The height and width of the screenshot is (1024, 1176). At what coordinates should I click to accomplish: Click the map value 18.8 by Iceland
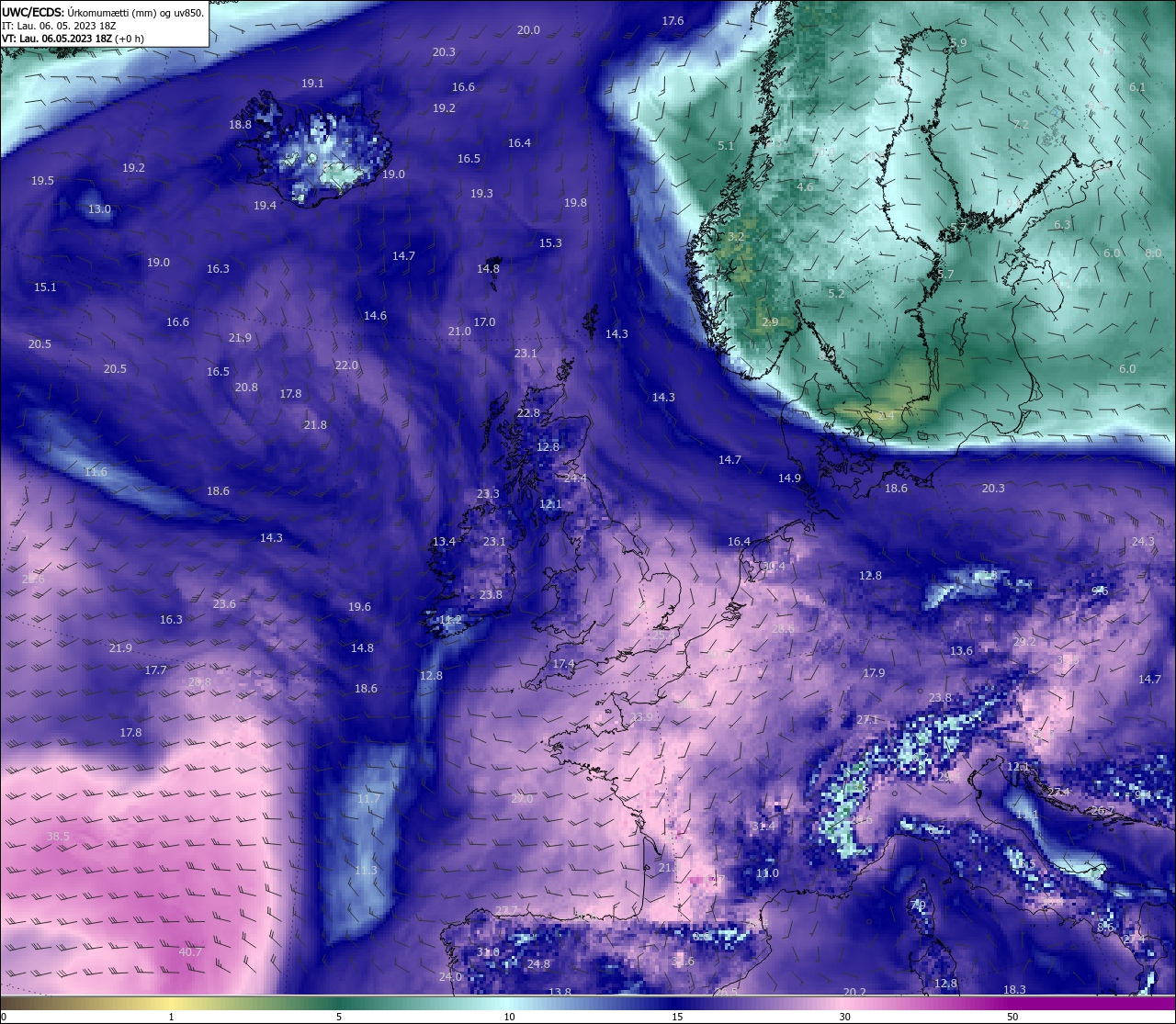(240, 125)
